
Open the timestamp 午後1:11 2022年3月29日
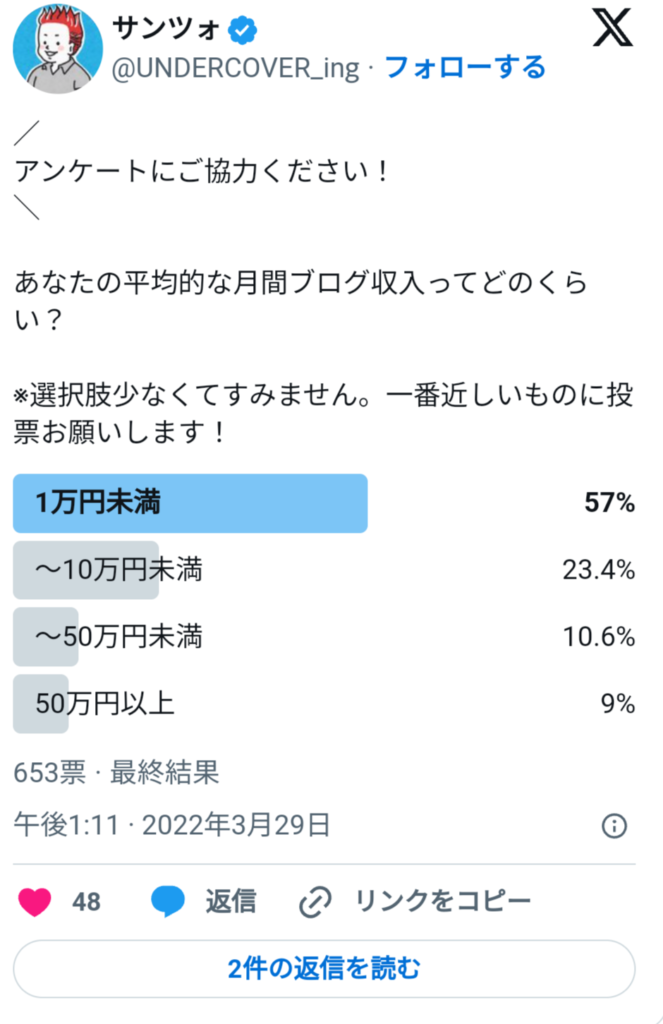[x=172, y=825]
